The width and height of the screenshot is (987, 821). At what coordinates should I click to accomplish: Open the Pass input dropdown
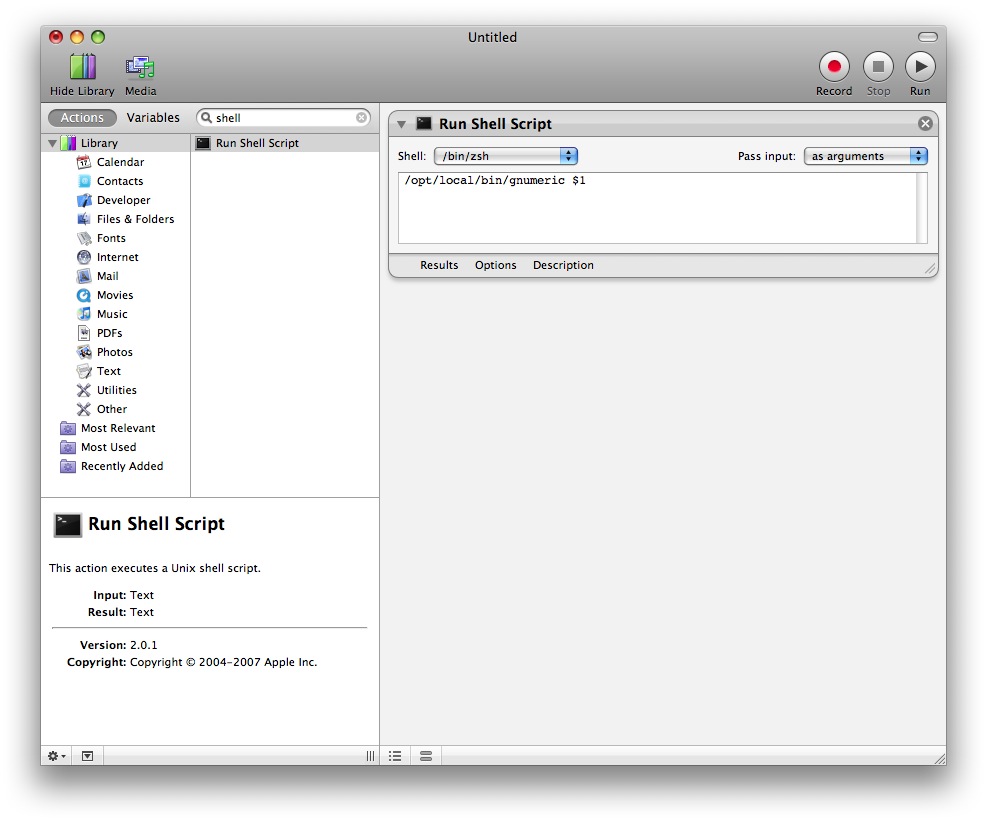click(866, 156)
